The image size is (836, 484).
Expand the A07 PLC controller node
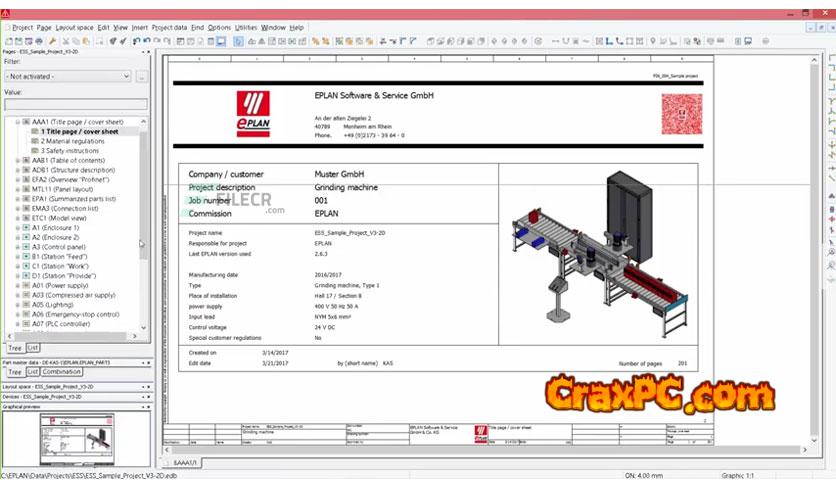click(18, 324)
